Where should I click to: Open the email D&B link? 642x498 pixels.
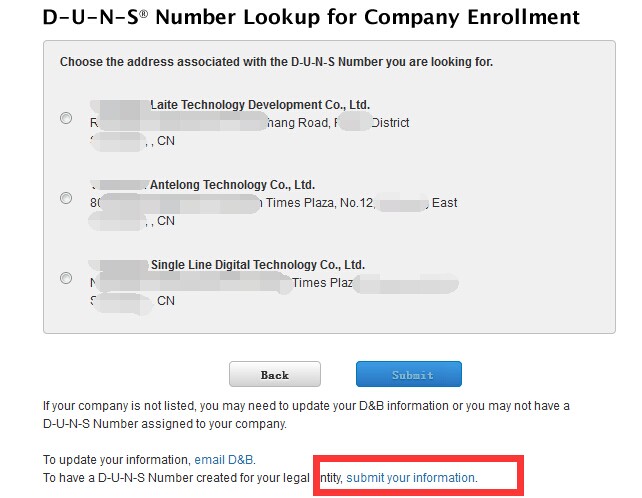point(224,460)
